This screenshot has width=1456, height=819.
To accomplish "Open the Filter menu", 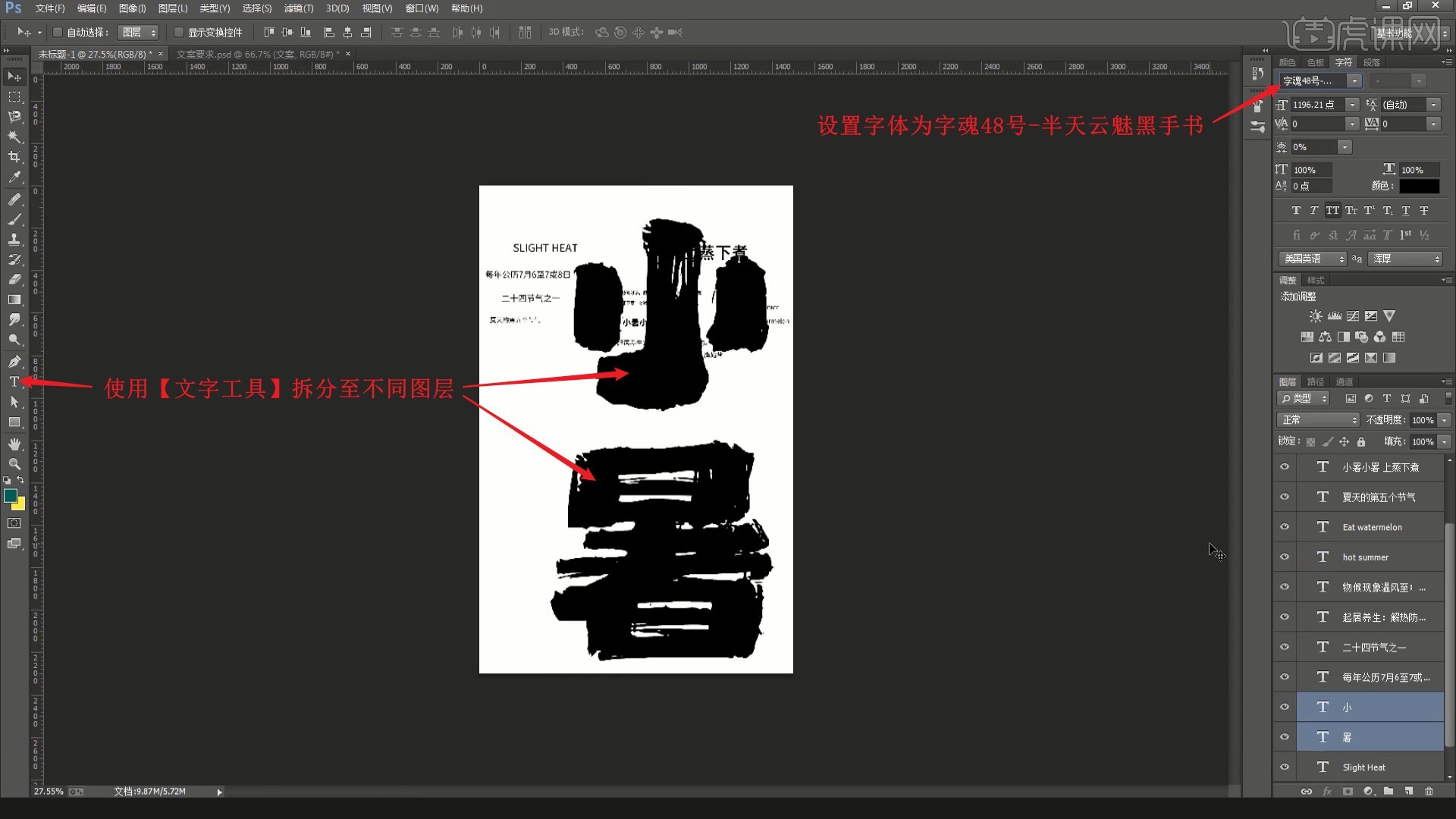I will pos(298,8).
